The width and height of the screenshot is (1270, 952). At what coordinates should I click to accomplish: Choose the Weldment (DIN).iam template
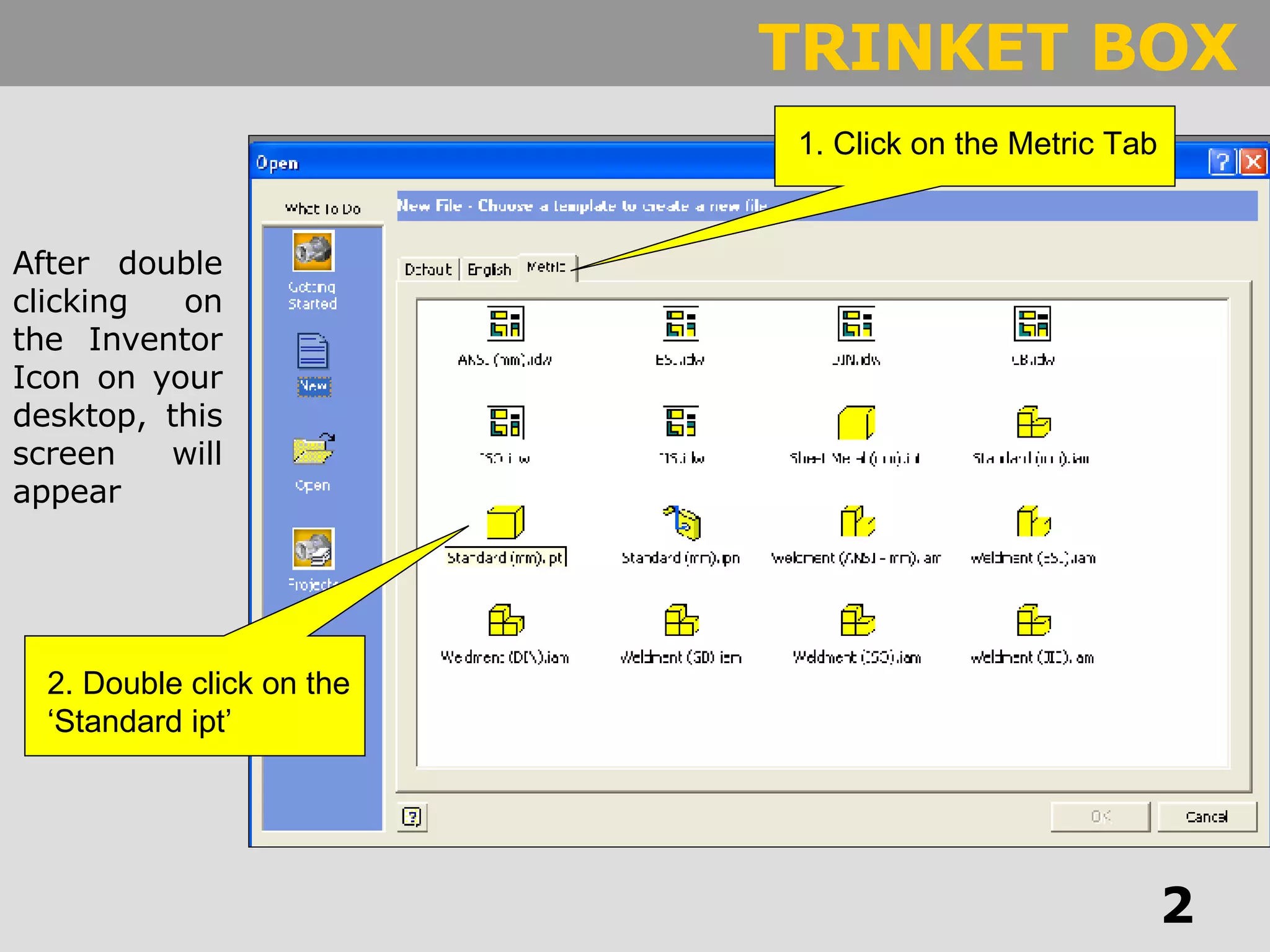point(505,620)
